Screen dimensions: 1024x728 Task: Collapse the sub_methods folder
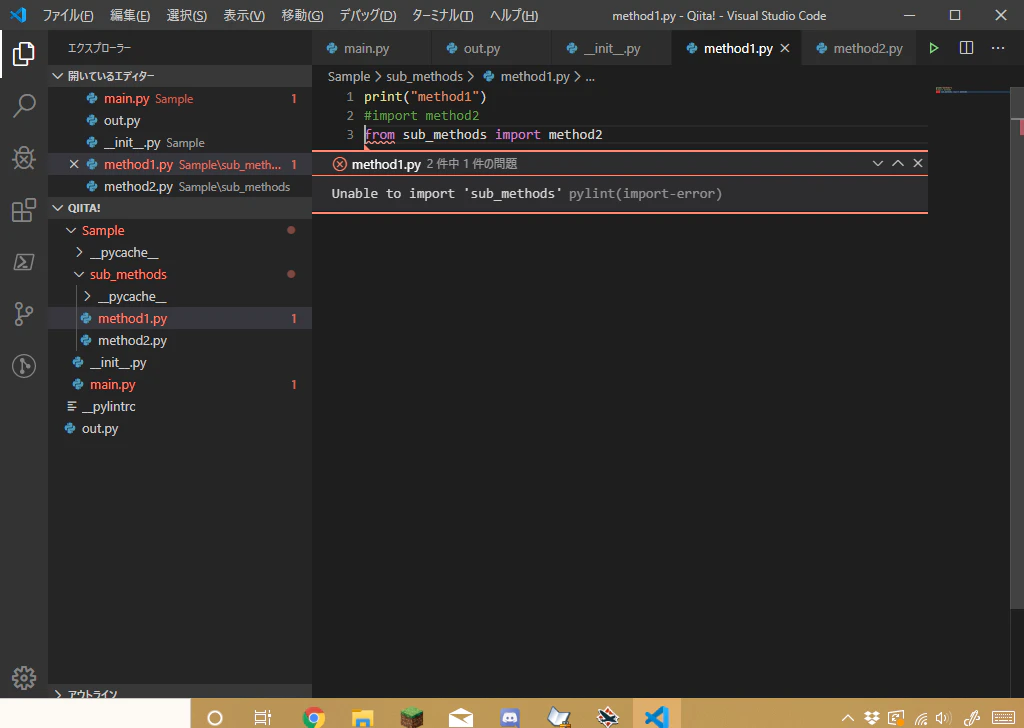pos(79,274)
